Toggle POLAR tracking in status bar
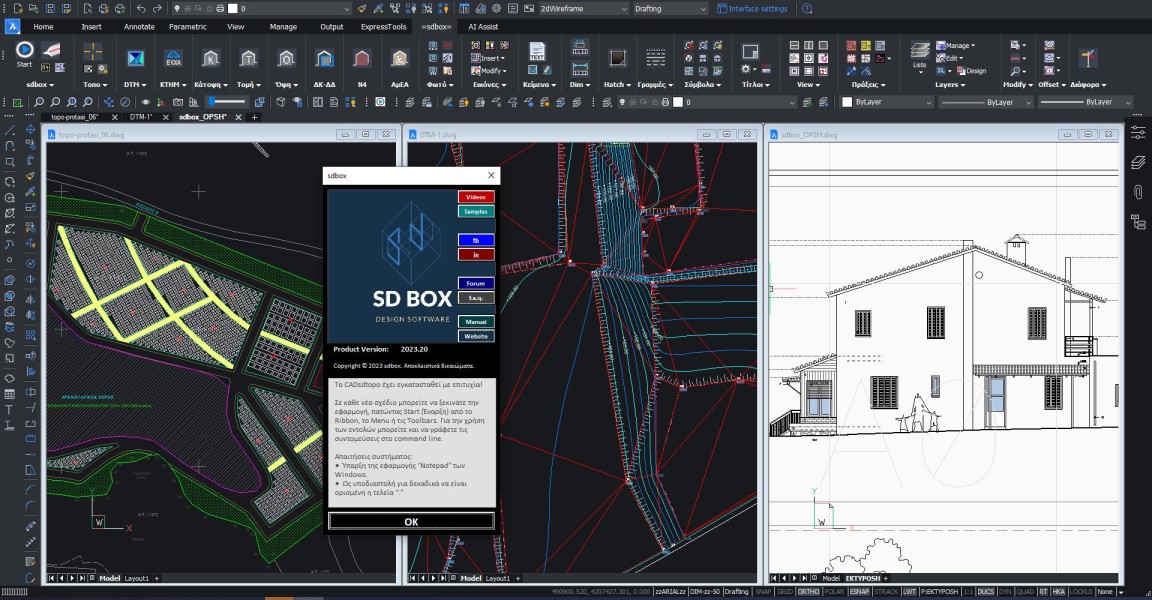 coord(834,591)
